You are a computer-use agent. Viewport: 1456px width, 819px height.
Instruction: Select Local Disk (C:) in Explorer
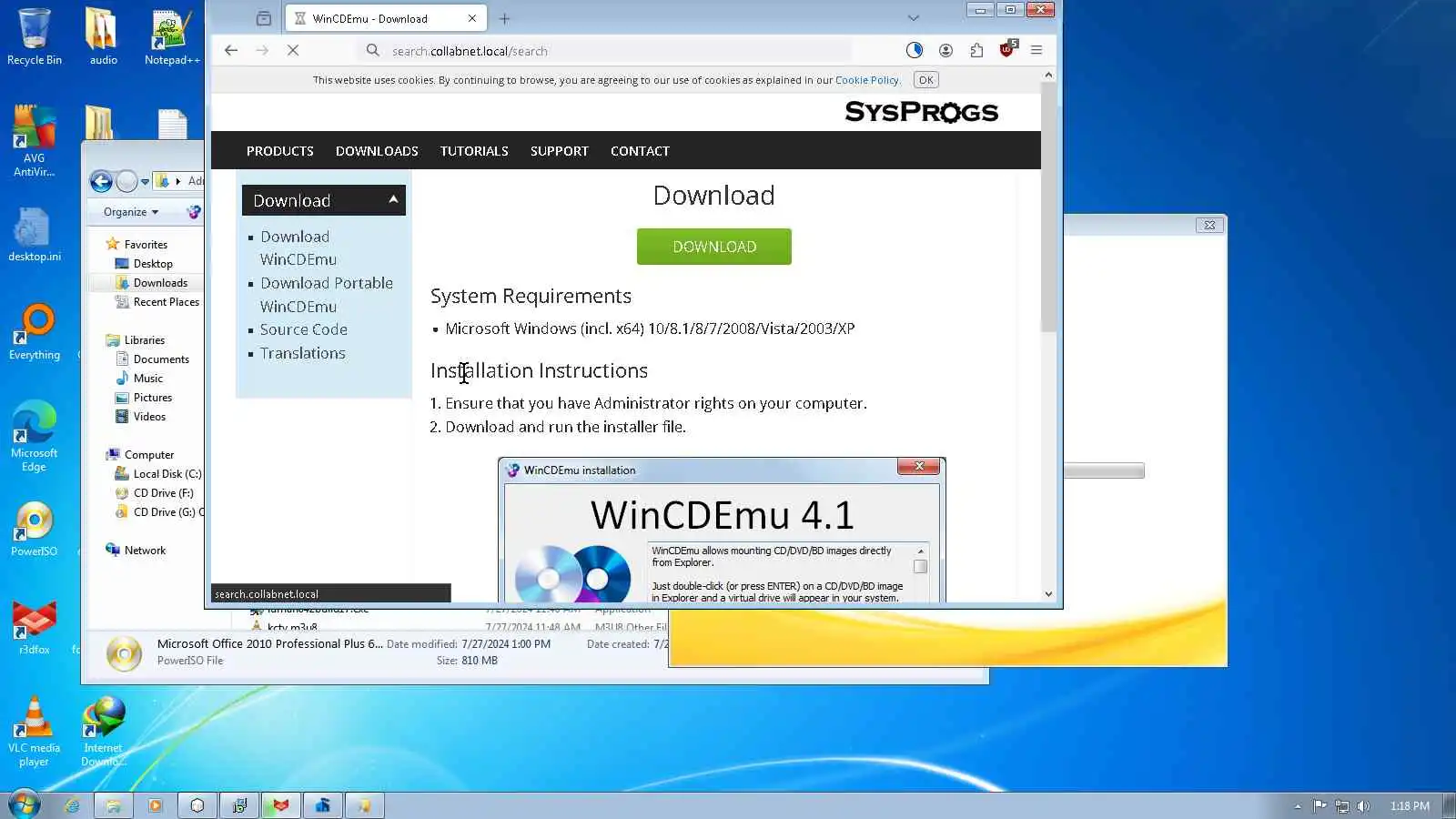point(167,474)
